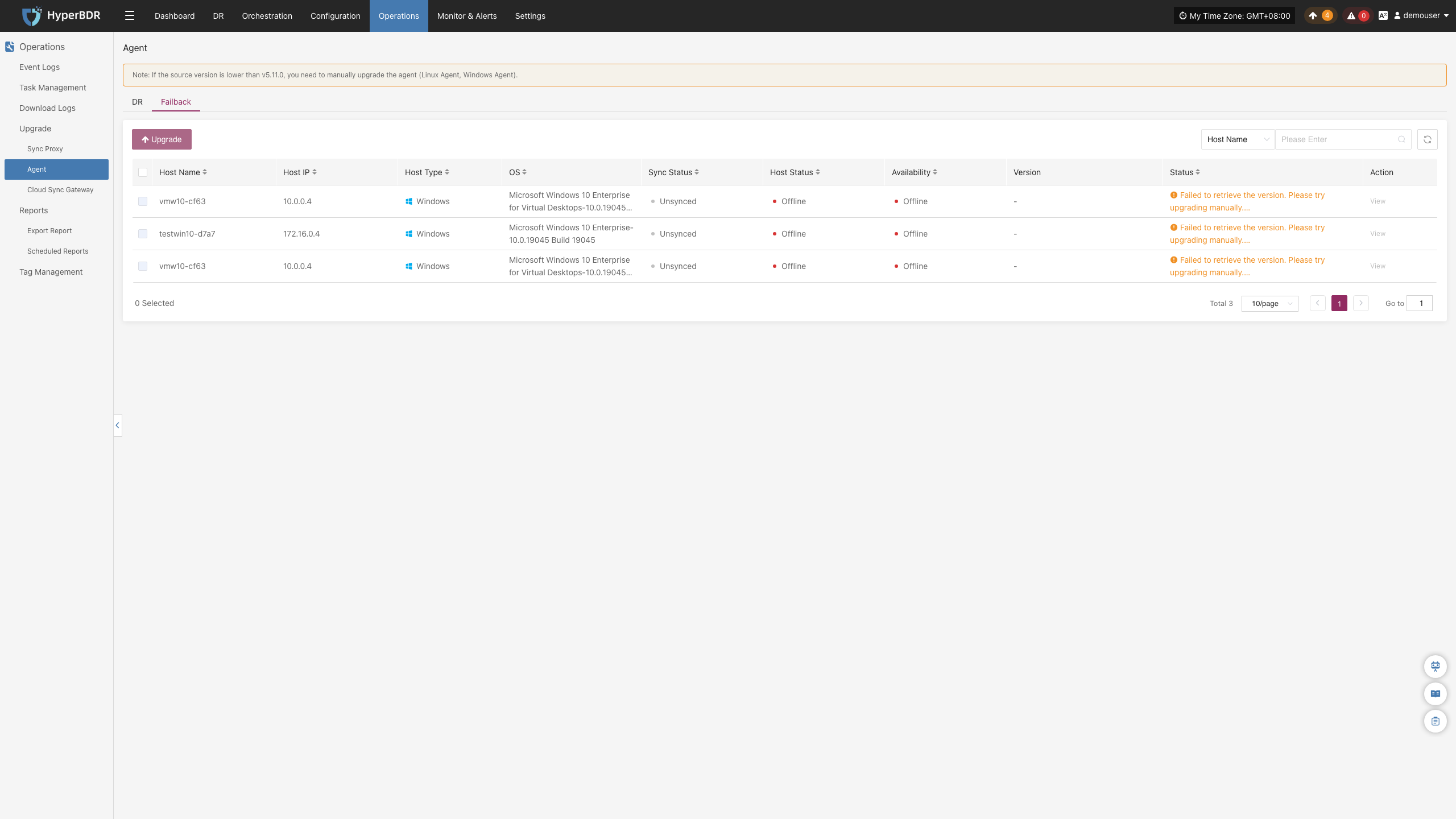Open the 10/page size dropdown
Image resolution: width=1456 pixels, height=819 pixels.
[x=1270, y=303]
